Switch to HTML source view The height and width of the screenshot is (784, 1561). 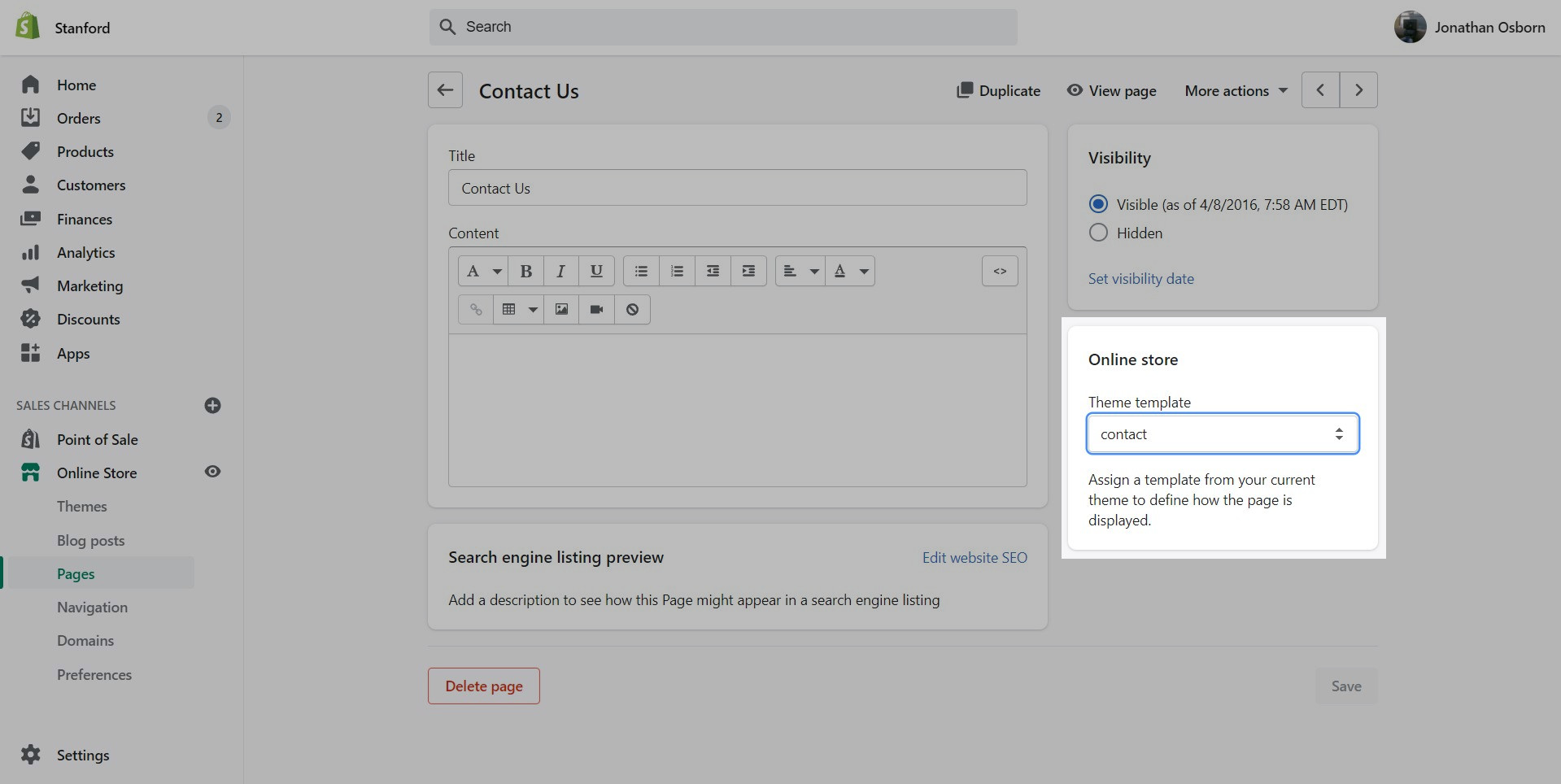1000,272
